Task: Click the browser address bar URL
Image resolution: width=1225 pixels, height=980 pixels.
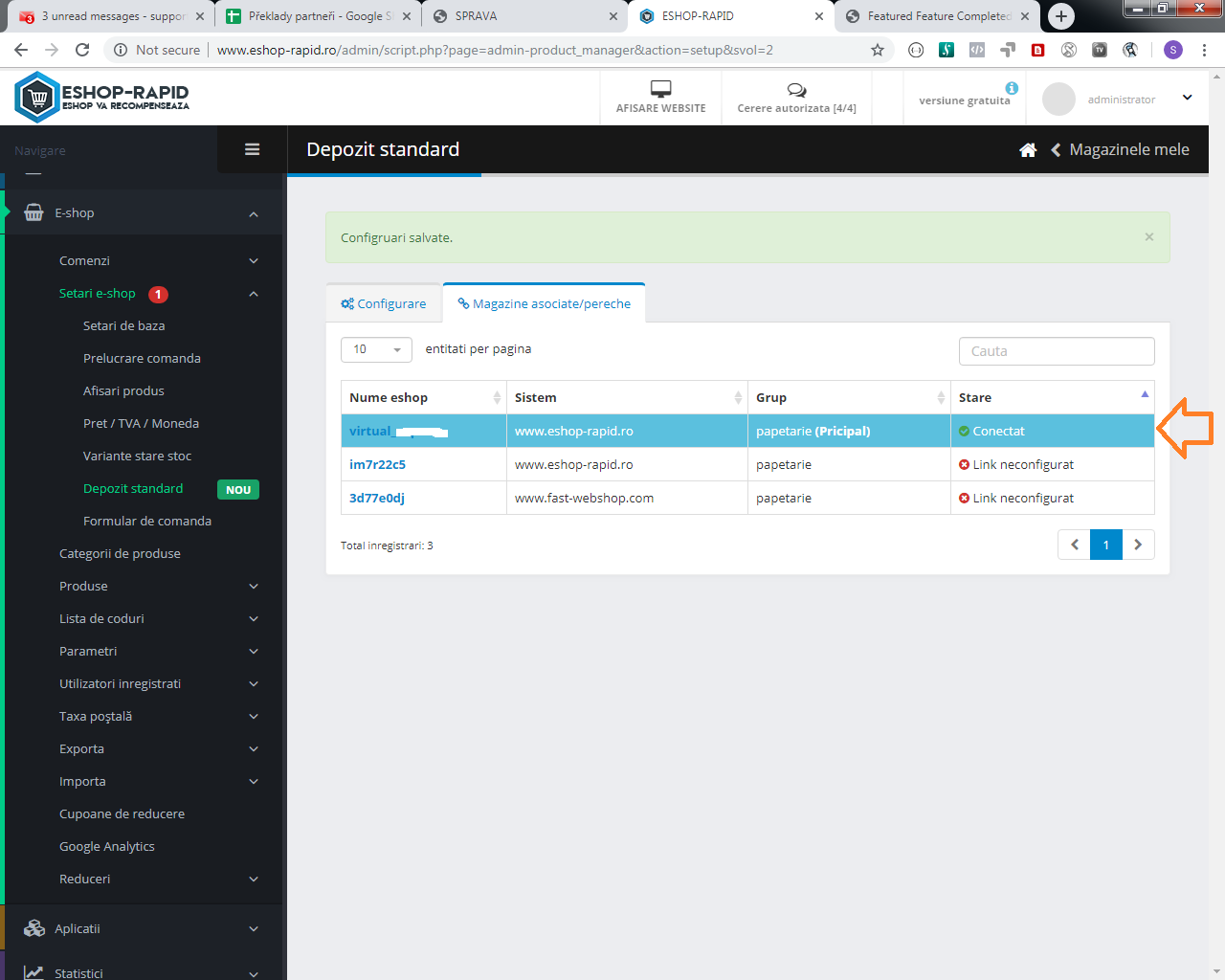Action: 495,50
